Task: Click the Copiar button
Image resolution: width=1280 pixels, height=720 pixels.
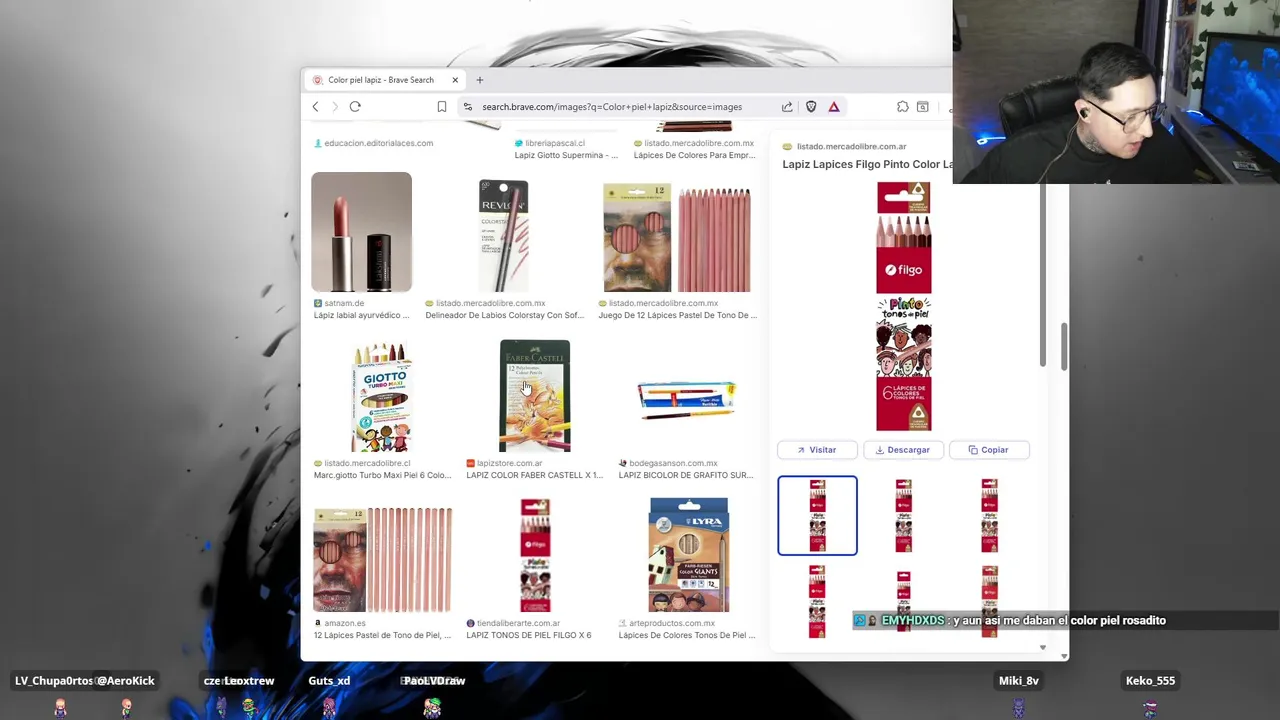Action: [x=988, y=450]
